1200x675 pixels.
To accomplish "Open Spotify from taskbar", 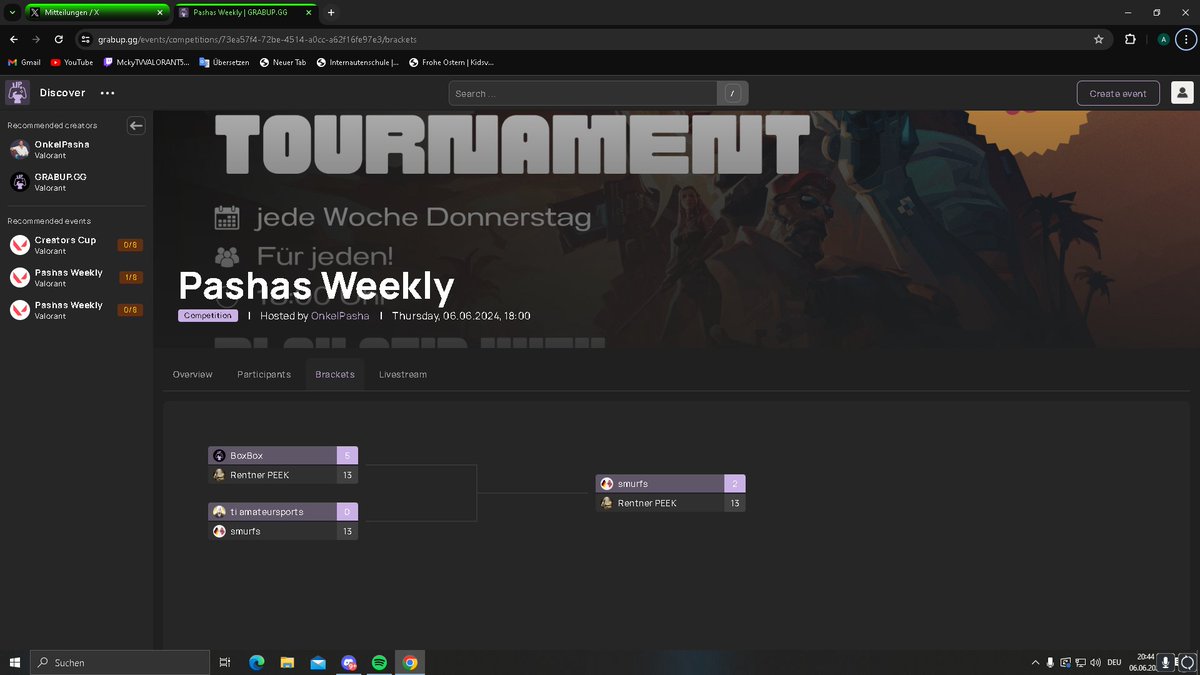I will [379, 662].
